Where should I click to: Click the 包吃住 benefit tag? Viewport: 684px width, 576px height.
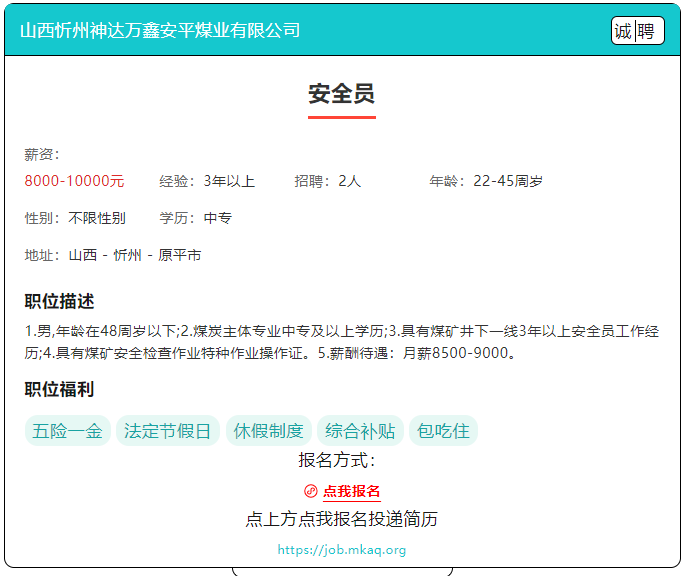(443, 431)
